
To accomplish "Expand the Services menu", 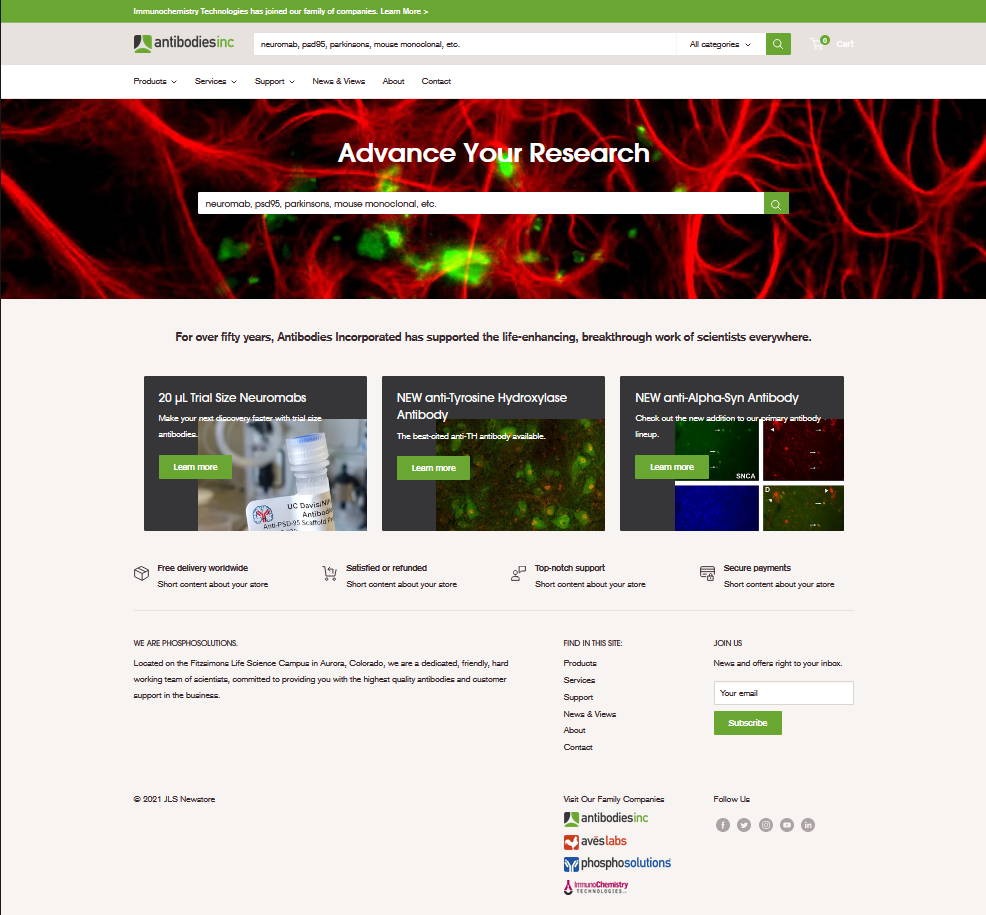I will (x=216, y=81).
